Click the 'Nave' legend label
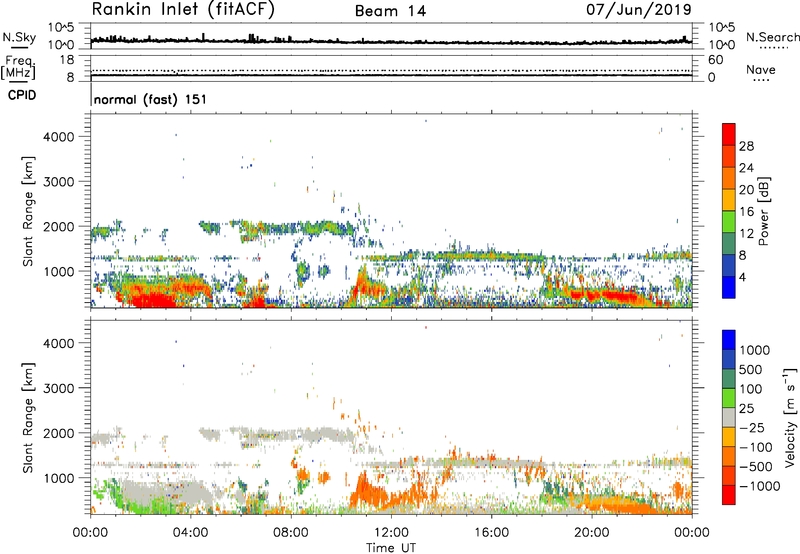 click(761, 70)
